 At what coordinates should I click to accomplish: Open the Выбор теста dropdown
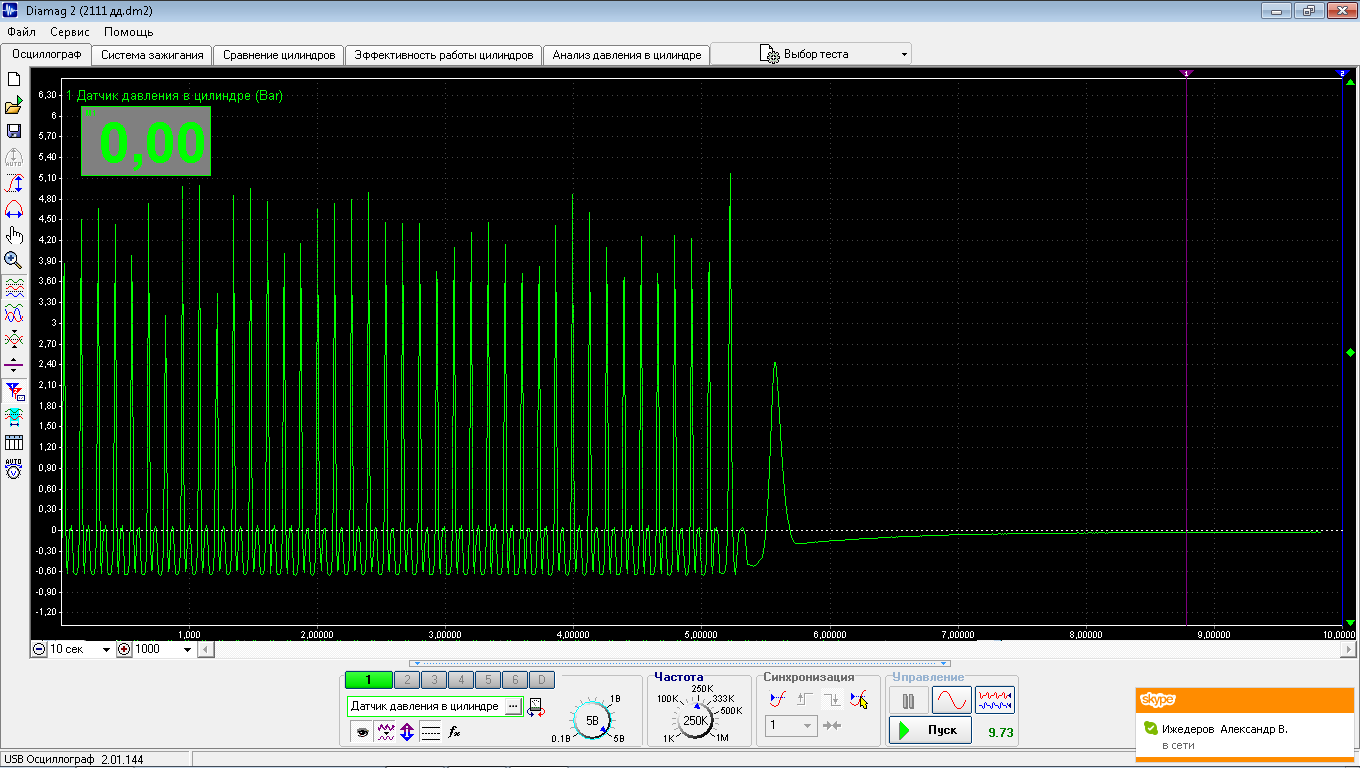coord(811,54)
